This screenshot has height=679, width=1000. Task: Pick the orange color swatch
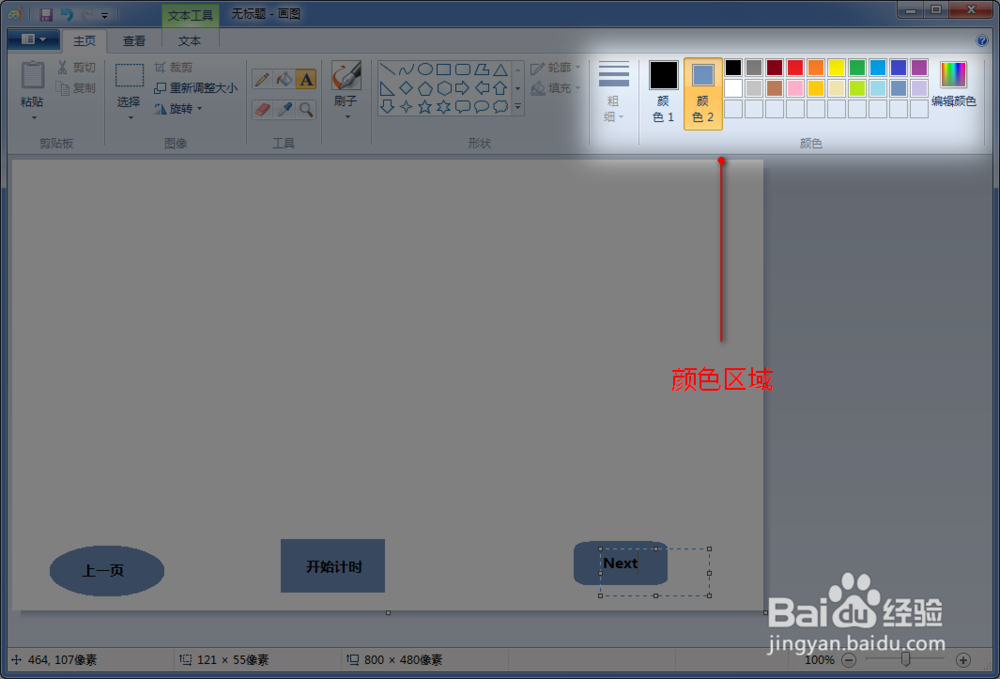pyautogui.click(x=816, y=68)
